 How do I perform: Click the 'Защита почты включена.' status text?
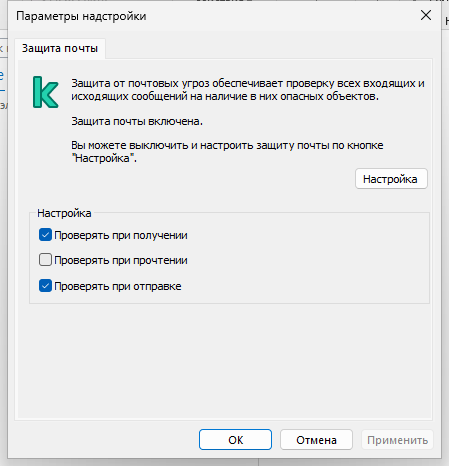click(137, 121)
